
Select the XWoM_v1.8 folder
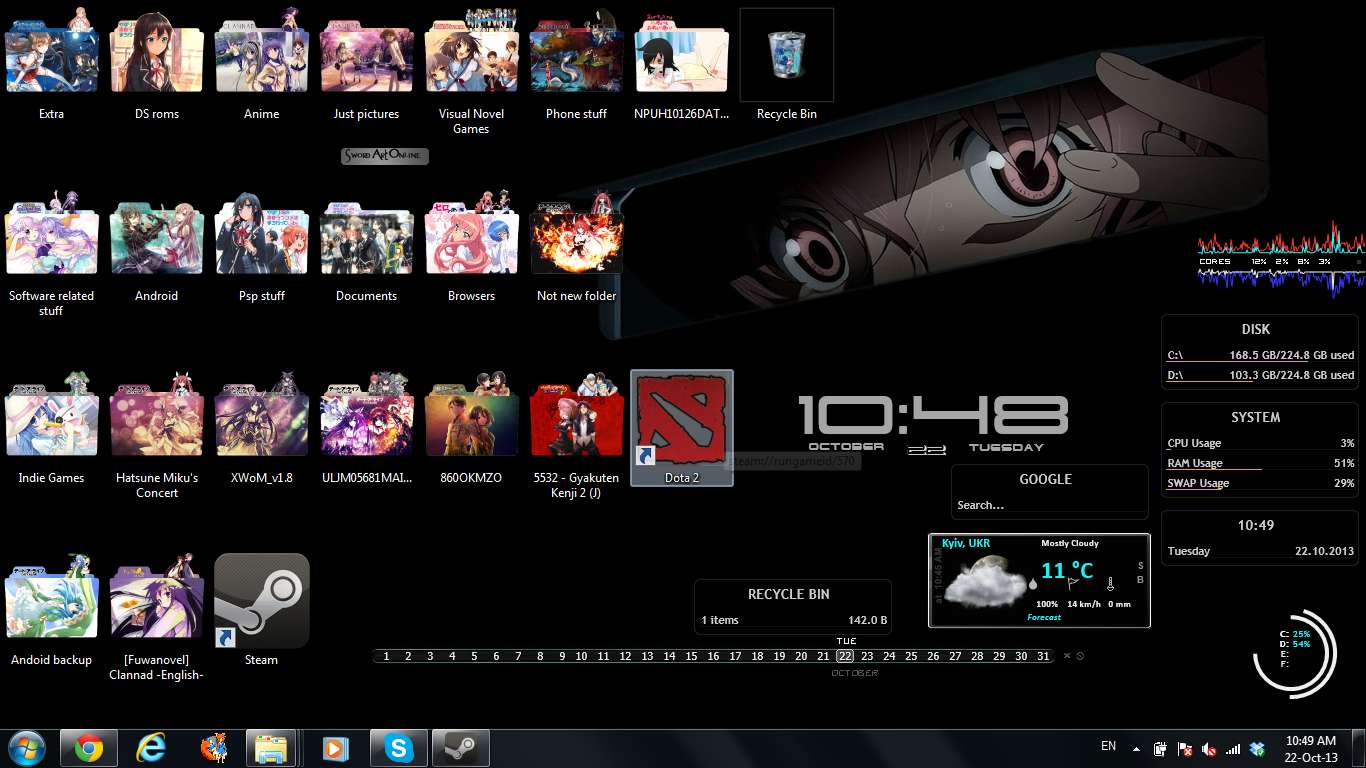click(x=262, y=414)
